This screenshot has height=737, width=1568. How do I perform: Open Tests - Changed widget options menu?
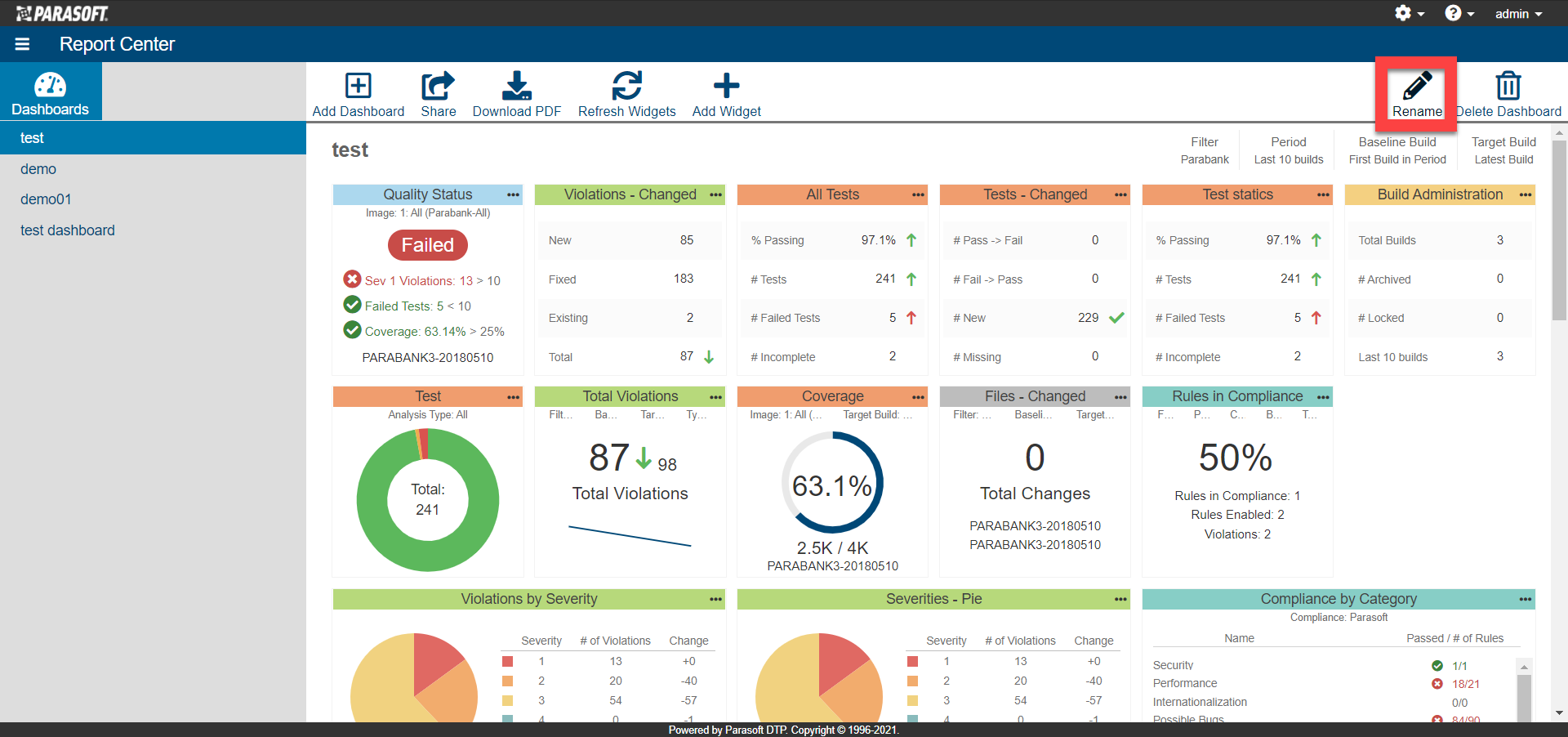coord(1120,194)
